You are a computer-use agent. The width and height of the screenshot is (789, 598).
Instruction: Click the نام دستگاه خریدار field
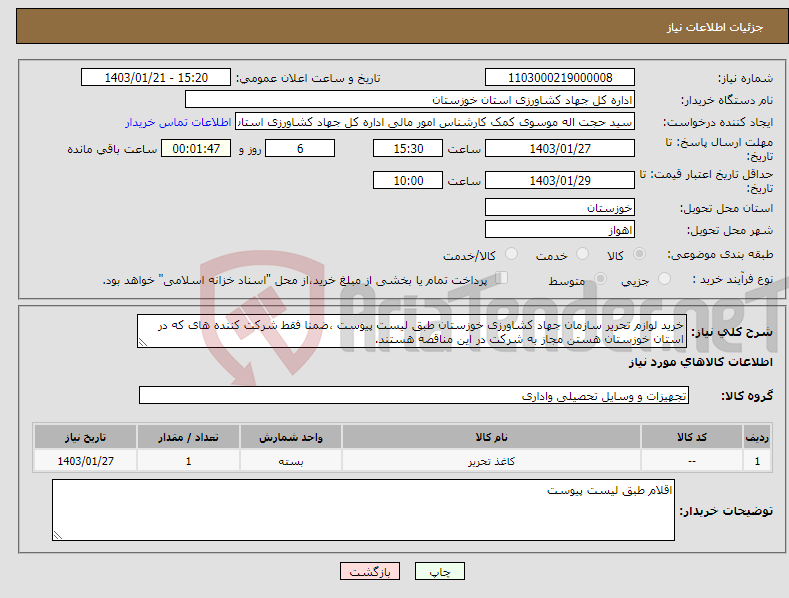[410, 100]
